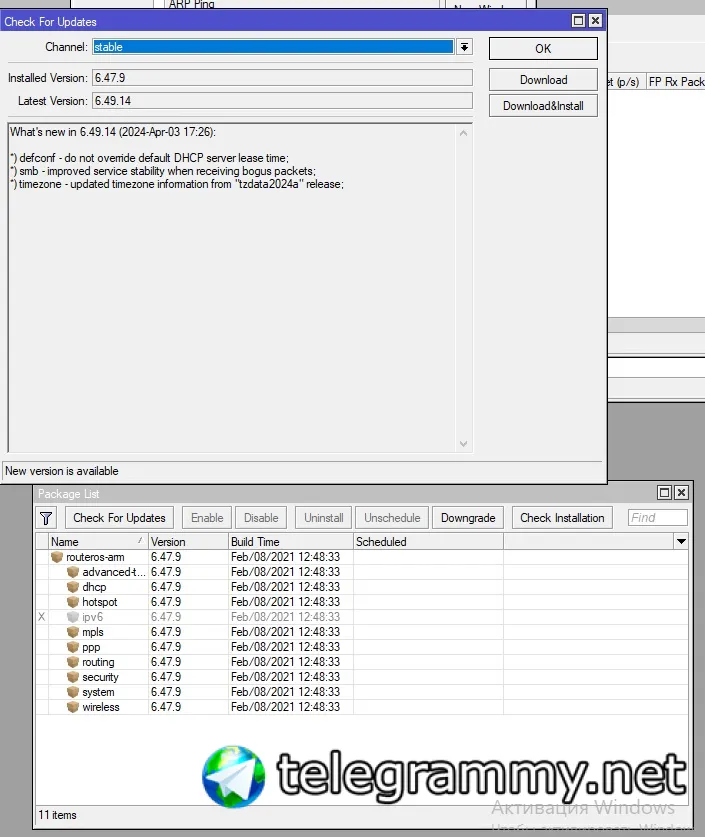Screen dimensions: 705x837
Task: Click the dhcp package name
Action: [x=94, y=587]
